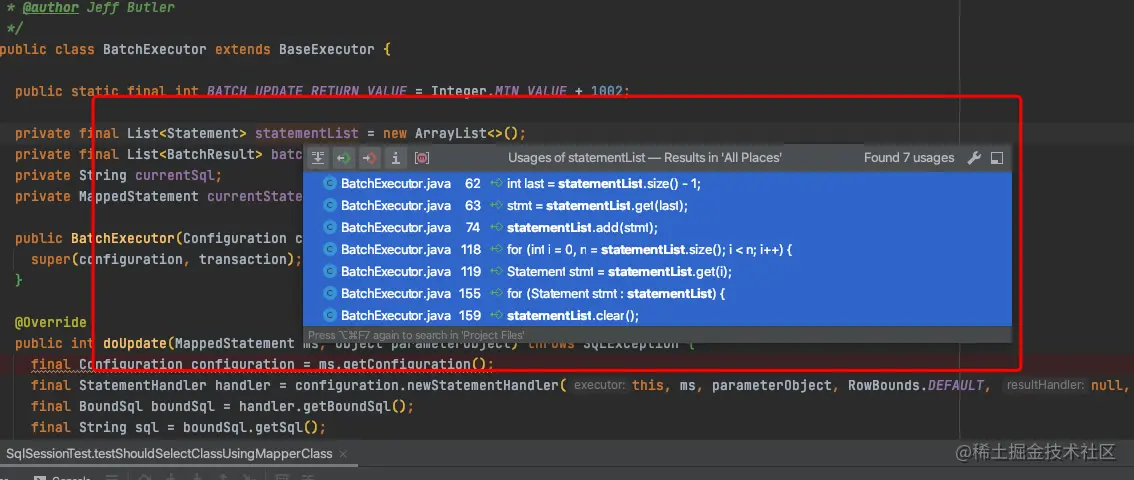Click read-access arrow icon on line 155 row
Screen dimensions: 1134x480
496,293
